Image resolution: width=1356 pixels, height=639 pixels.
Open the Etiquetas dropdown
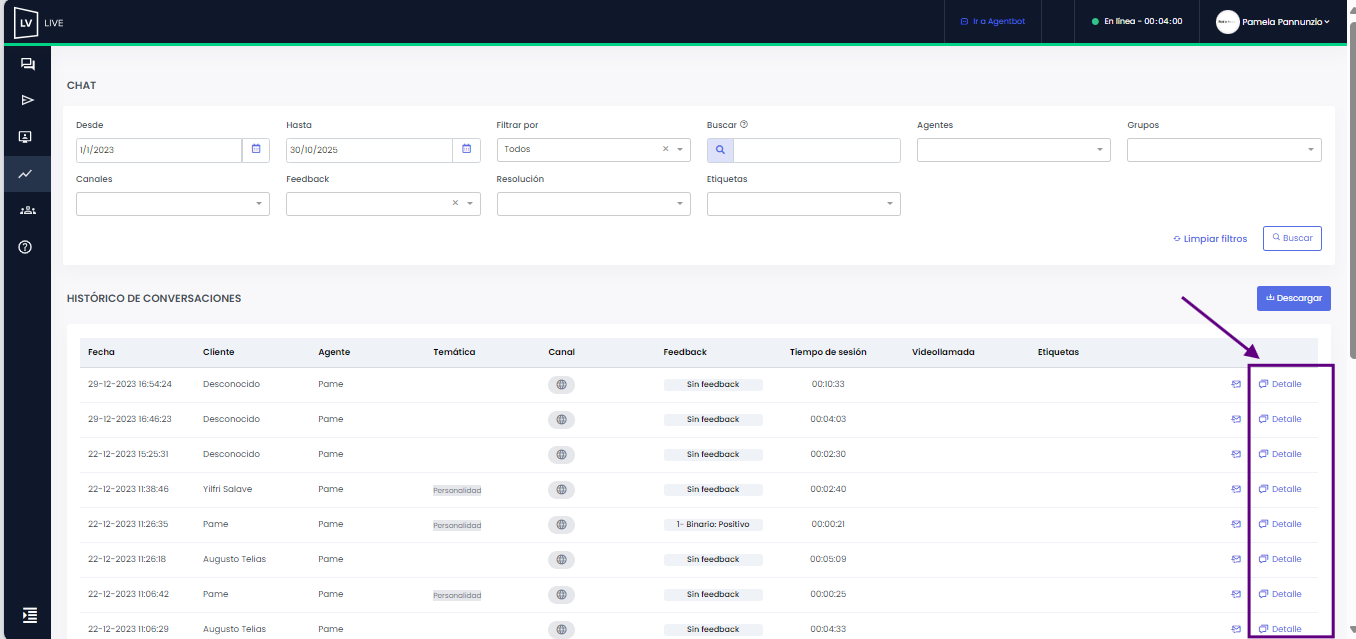tap(804, 204)
